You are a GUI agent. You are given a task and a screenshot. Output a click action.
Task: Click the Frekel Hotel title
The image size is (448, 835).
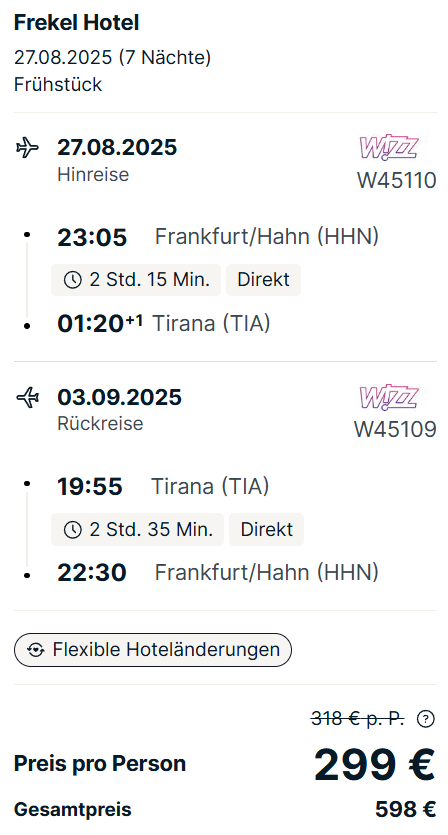(76, 23)
